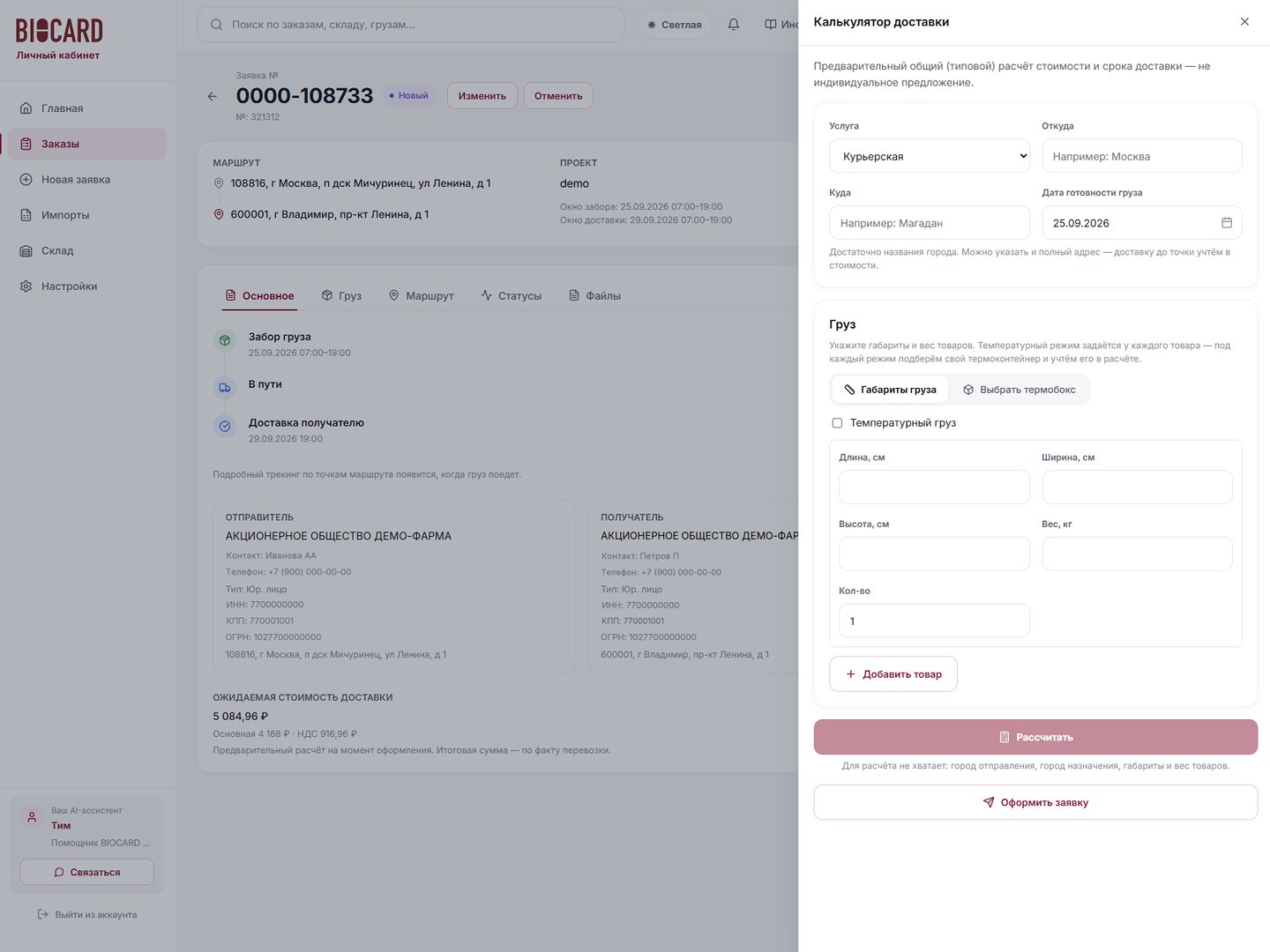The image size is (1270, 952).
Task: Click the 'Связаться' assistant button
Action: [87, 872]
